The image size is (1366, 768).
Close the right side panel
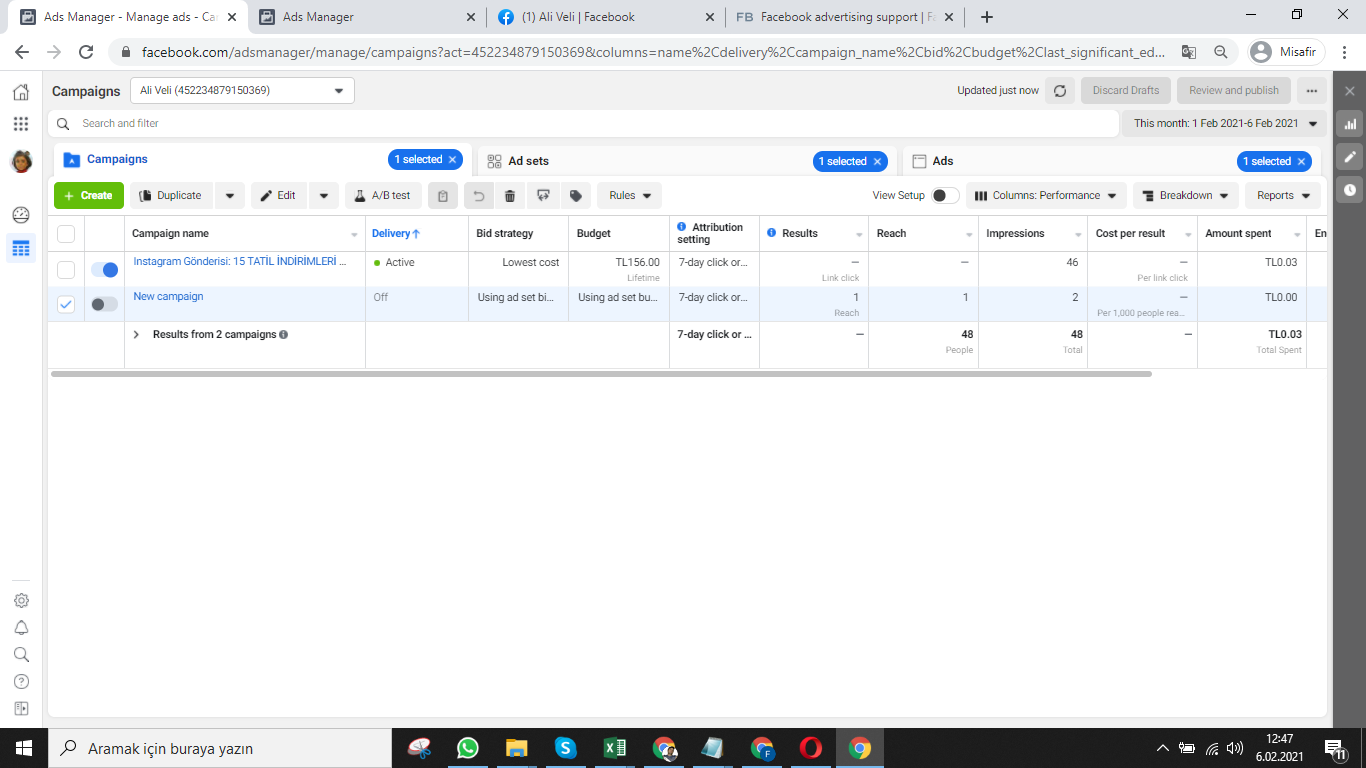tap(1350, 91)
